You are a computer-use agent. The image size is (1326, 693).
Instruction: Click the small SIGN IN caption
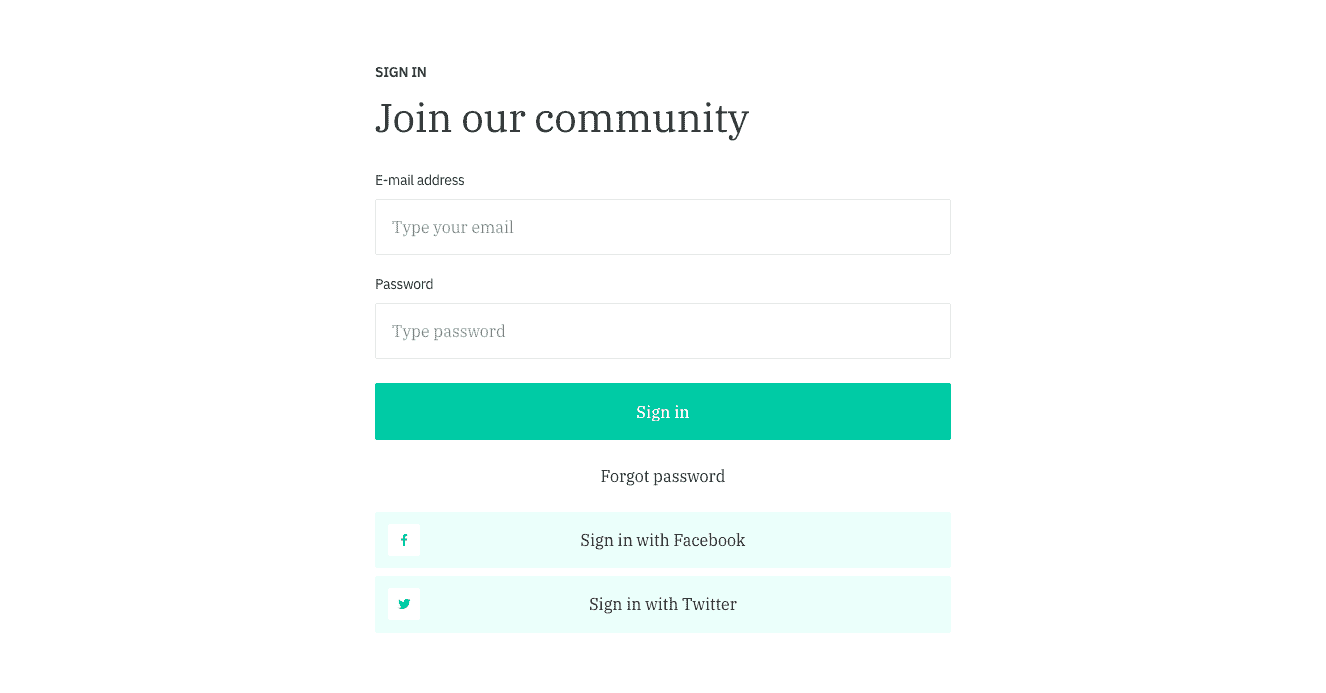point(401,72)
